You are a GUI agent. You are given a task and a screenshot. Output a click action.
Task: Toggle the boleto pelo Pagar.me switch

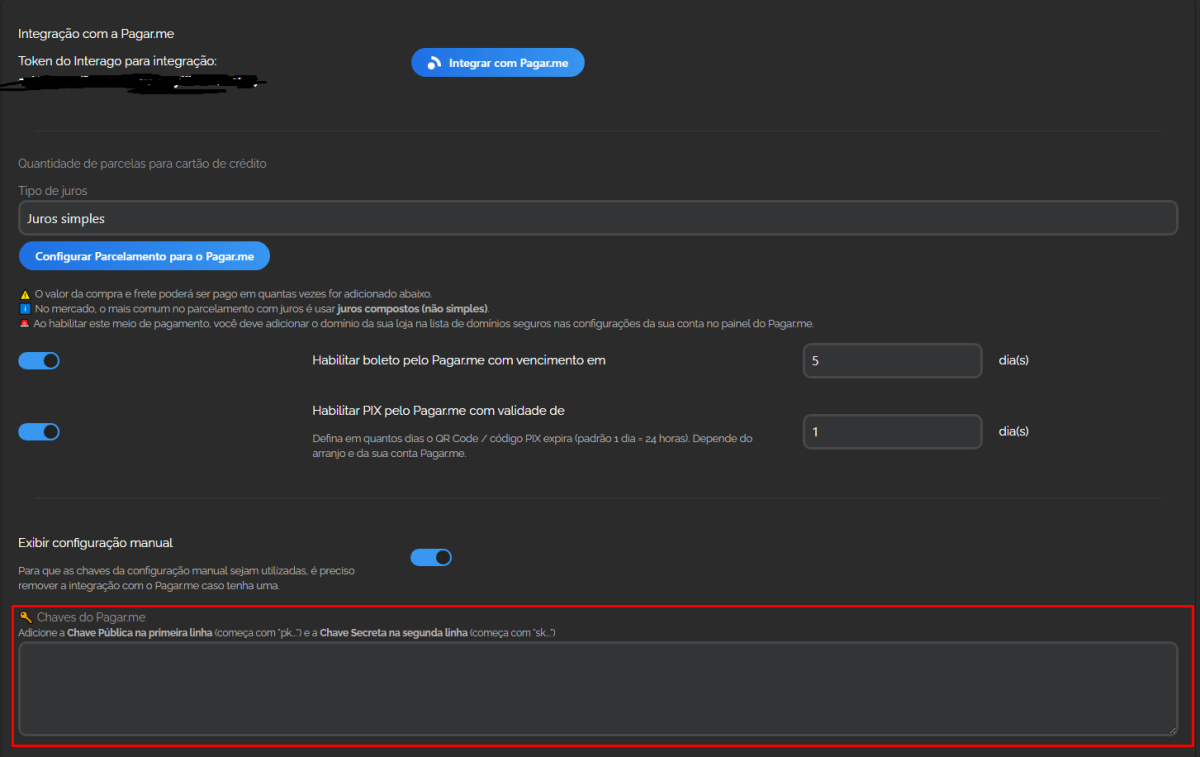(x=39, y=361)
